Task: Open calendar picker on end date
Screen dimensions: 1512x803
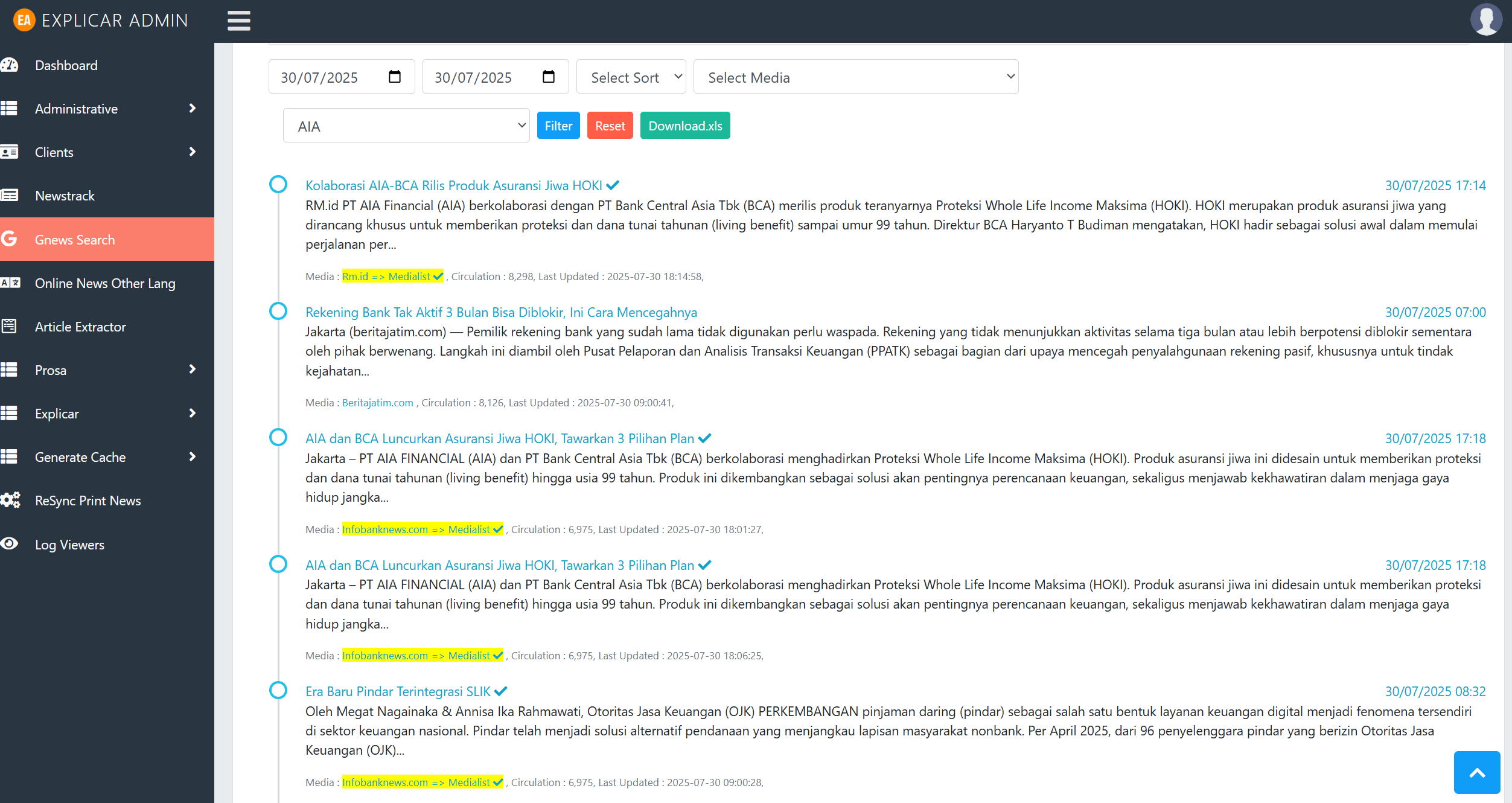Action: click(549, 77)
